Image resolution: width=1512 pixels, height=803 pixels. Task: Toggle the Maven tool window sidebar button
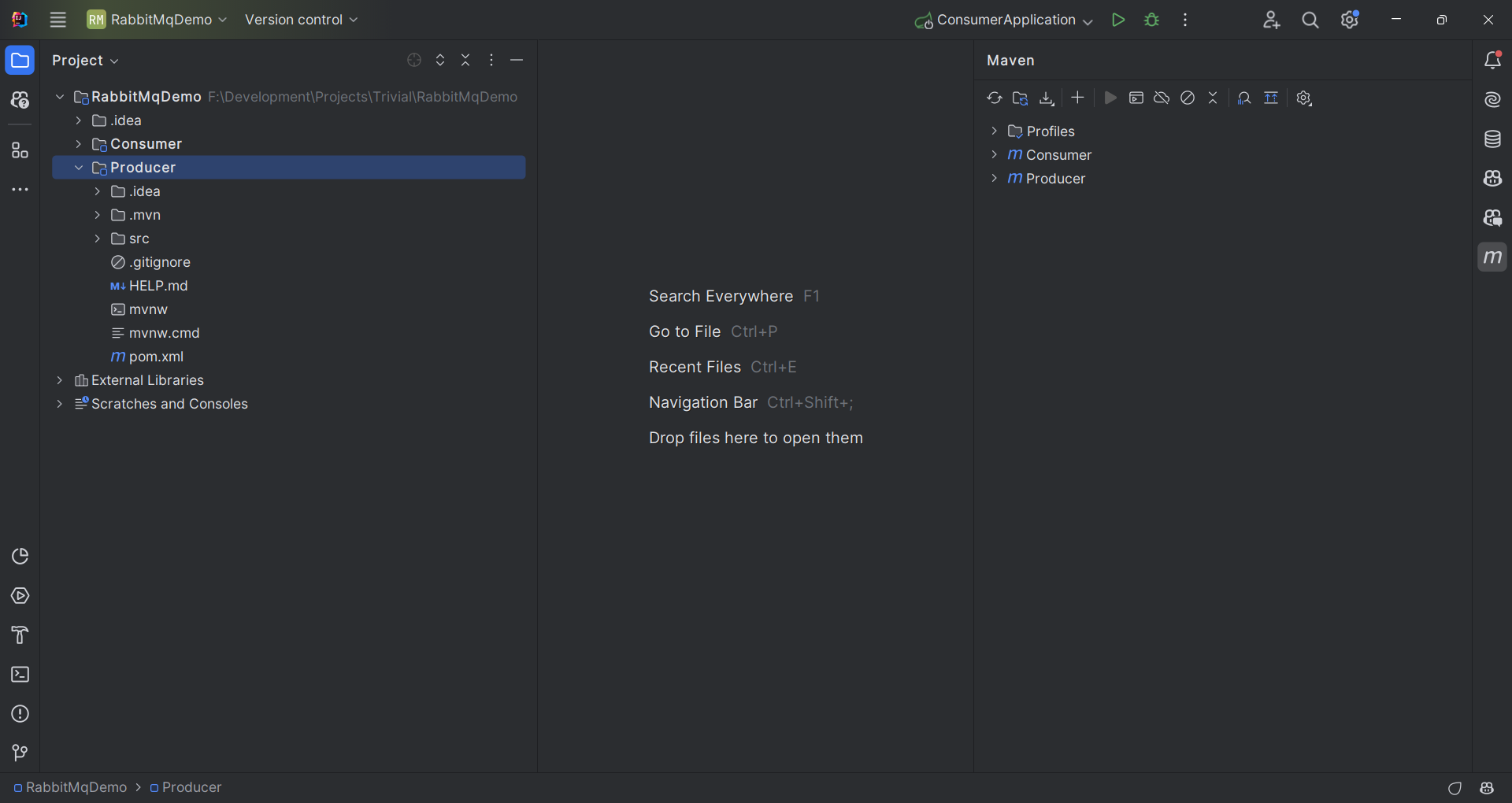1492,257
